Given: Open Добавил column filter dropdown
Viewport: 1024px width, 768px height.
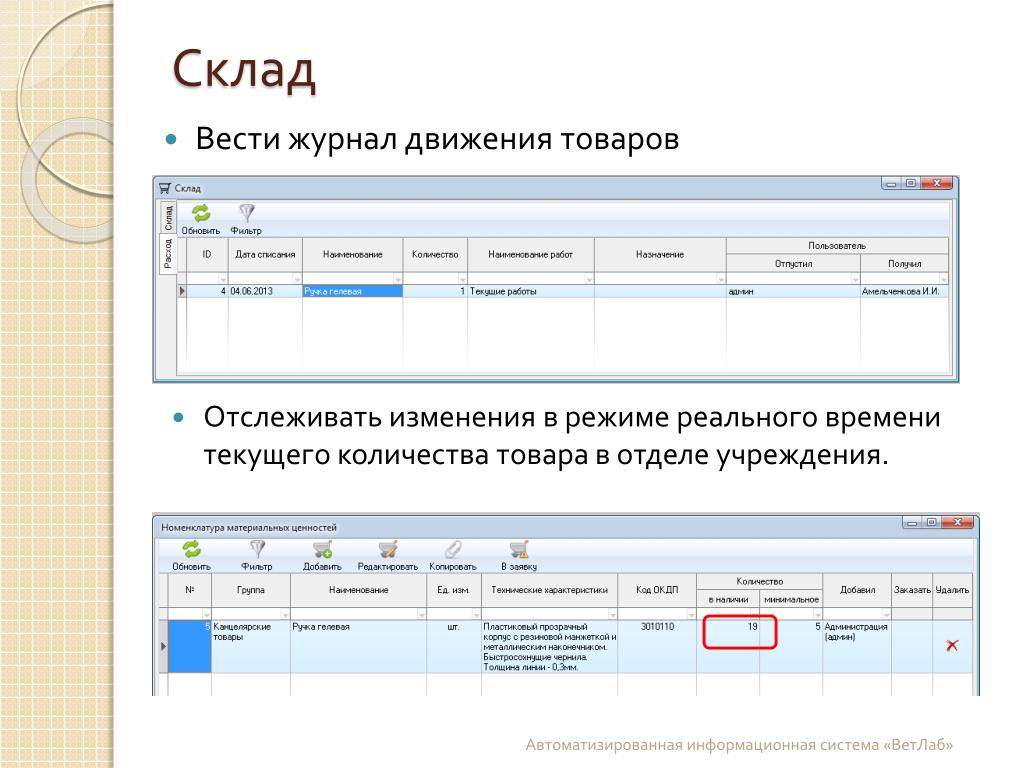Looking at the screenshot, I should click(886, 615).
